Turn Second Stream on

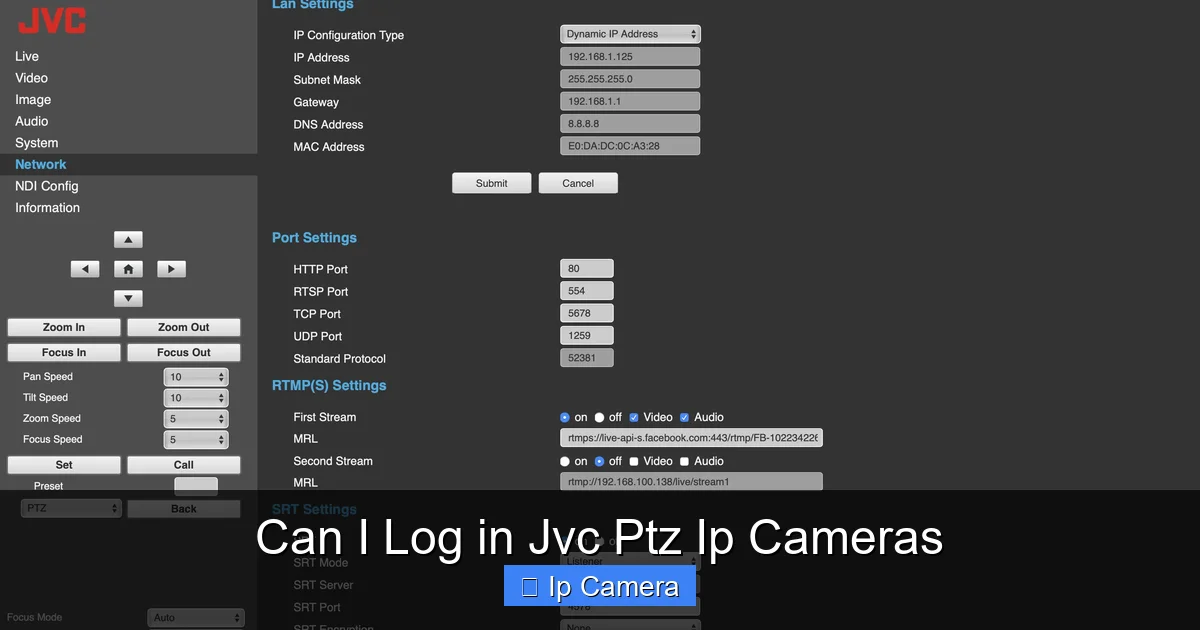click(565, 461)
